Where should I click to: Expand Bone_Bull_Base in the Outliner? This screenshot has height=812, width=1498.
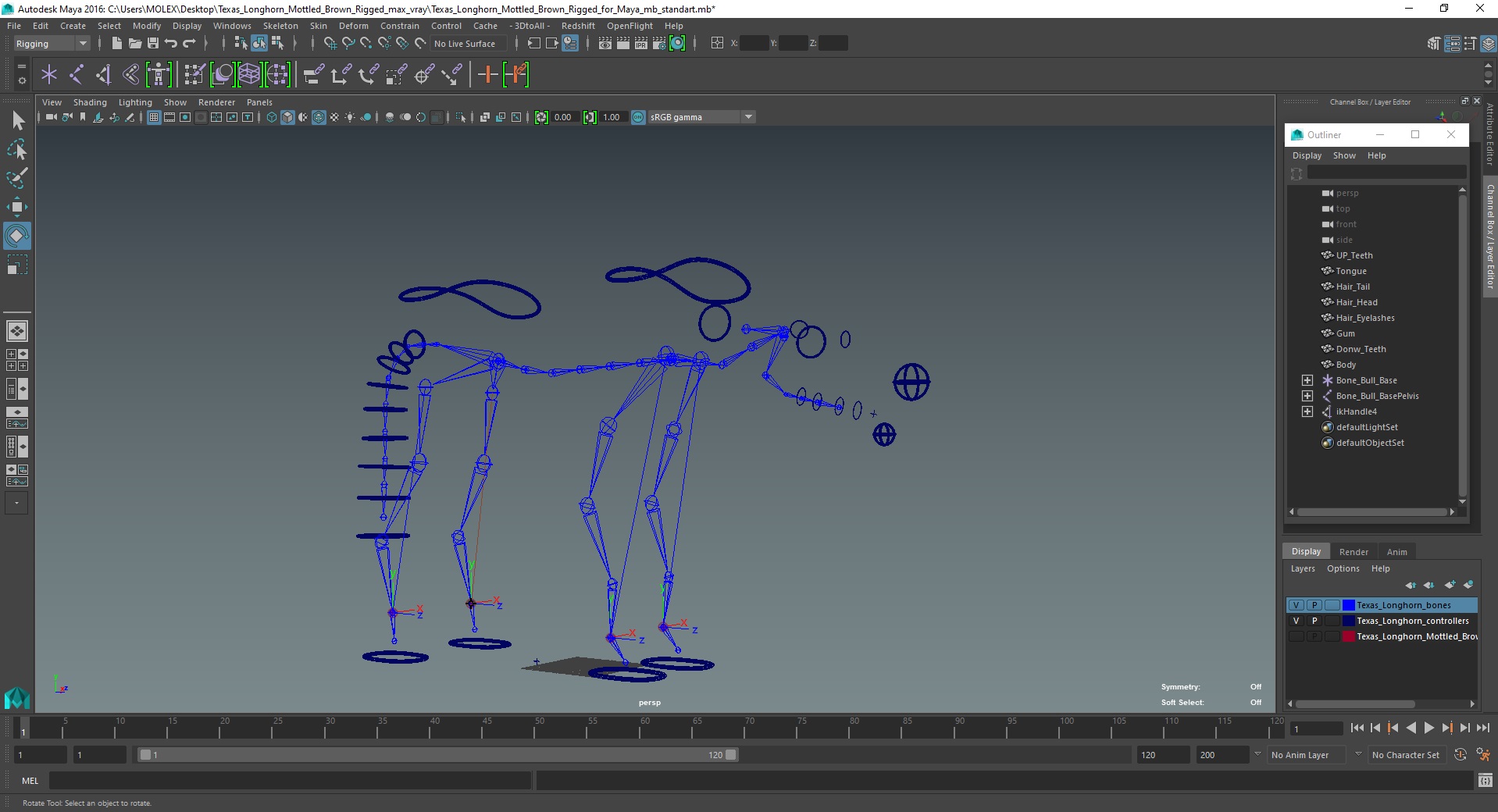(1307, 380)
